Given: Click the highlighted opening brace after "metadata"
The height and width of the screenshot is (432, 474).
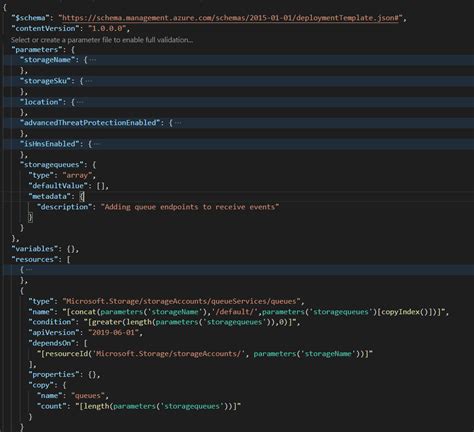Looking at the screenshot, I should (x=82, y=196).
